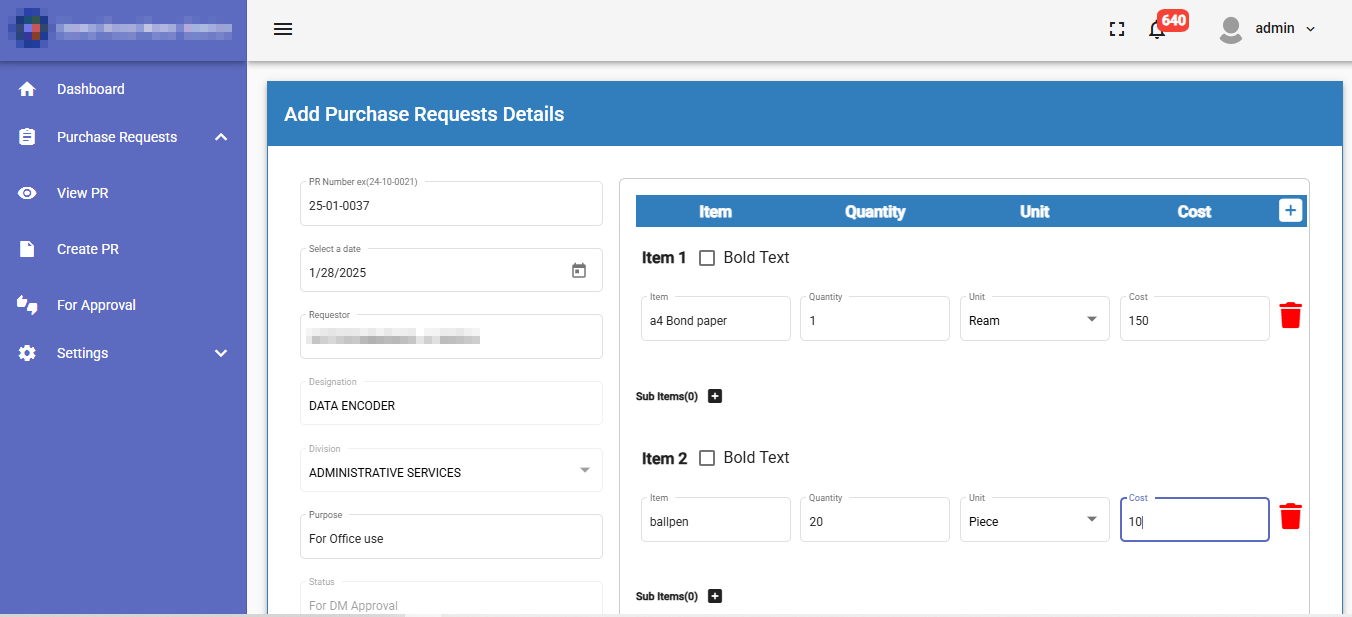1352x617 pixels.
Task: Enable Bold Text for Item 2
Action: (707, 458)
